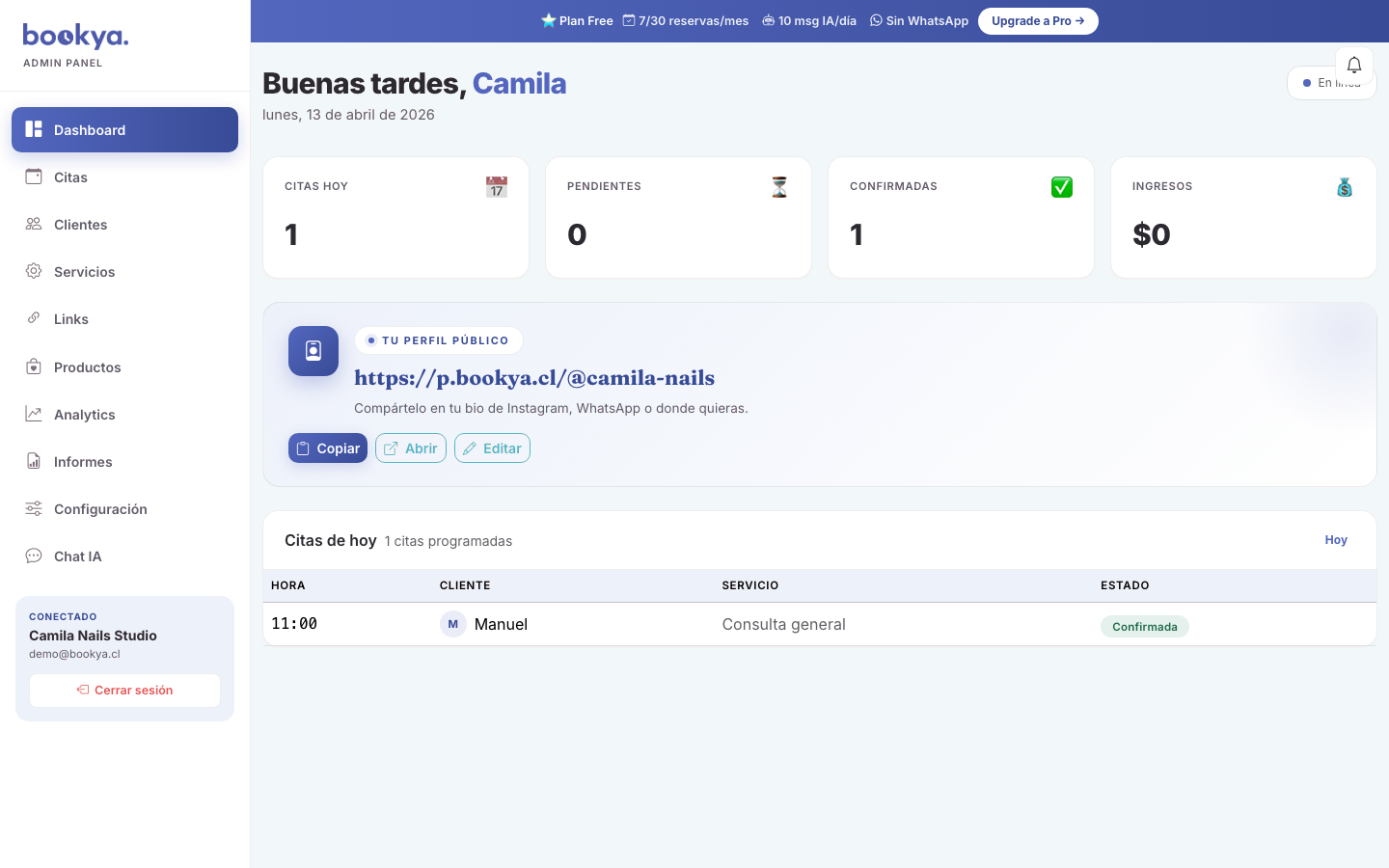
Task: Click the Confirmadas green check icon
Action: click(x=1062, y=187)
